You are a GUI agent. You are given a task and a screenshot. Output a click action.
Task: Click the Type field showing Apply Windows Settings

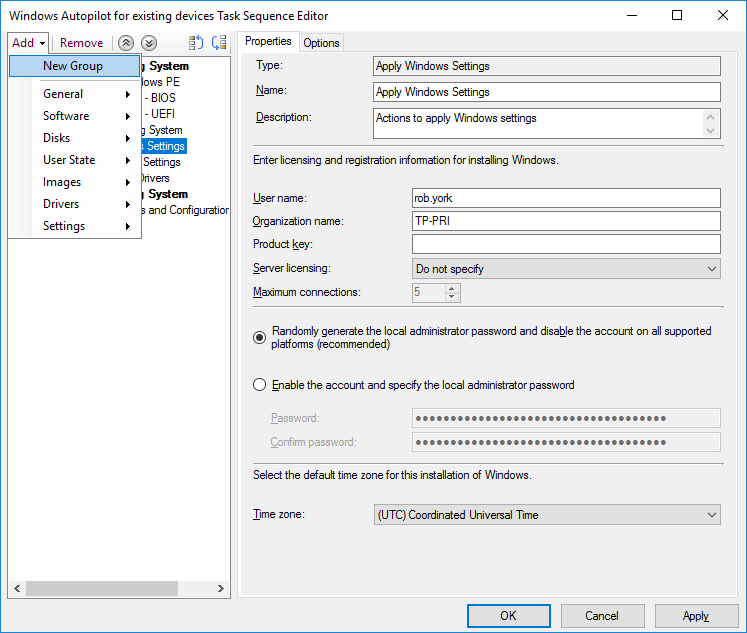coord(546,66)
